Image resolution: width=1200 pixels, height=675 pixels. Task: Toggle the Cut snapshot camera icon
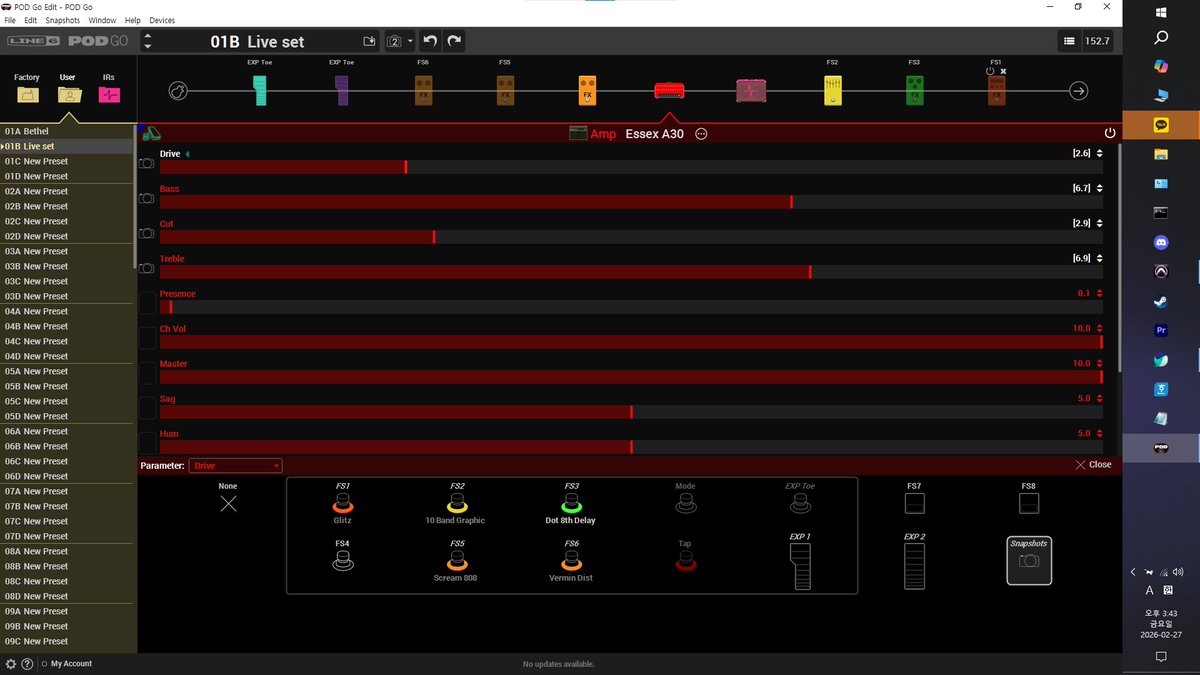(147, 233)
